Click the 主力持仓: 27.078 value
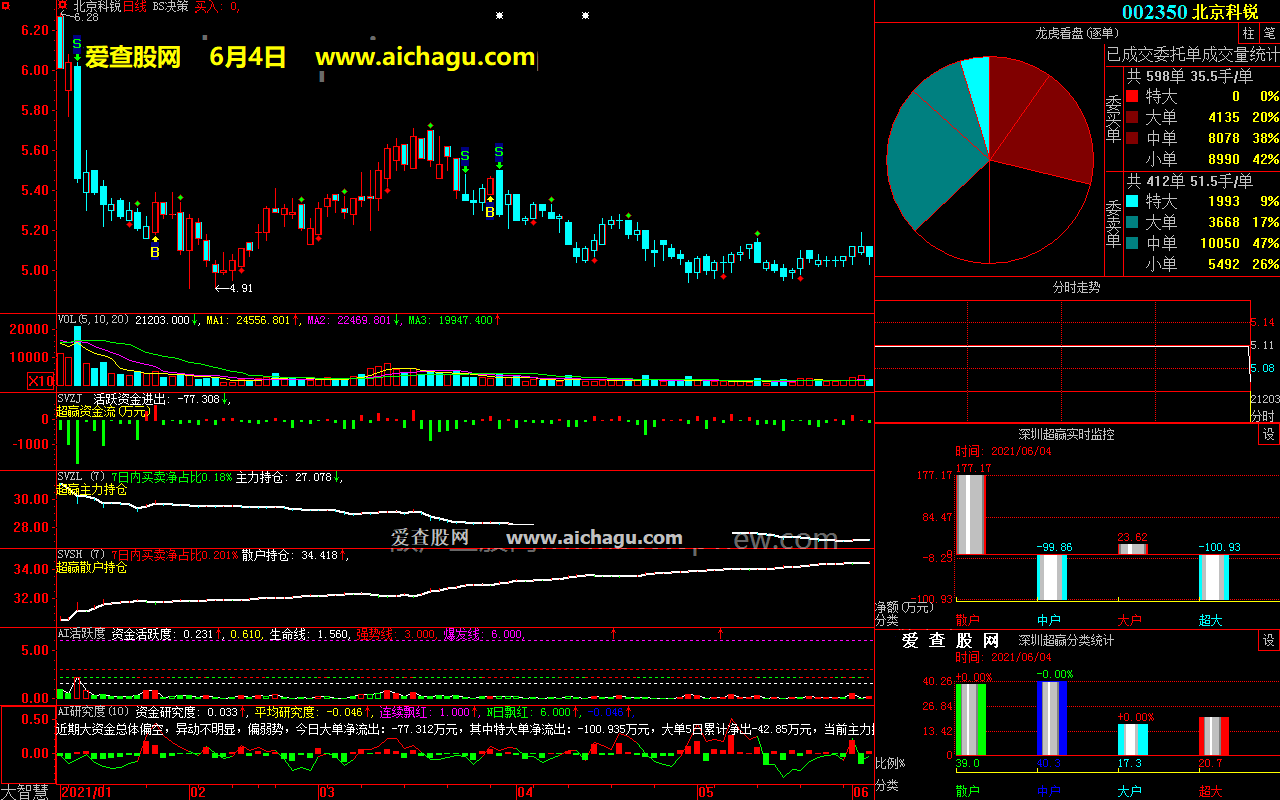The height and width of the screenshot is (800, 1280). [x=288, y=477]
